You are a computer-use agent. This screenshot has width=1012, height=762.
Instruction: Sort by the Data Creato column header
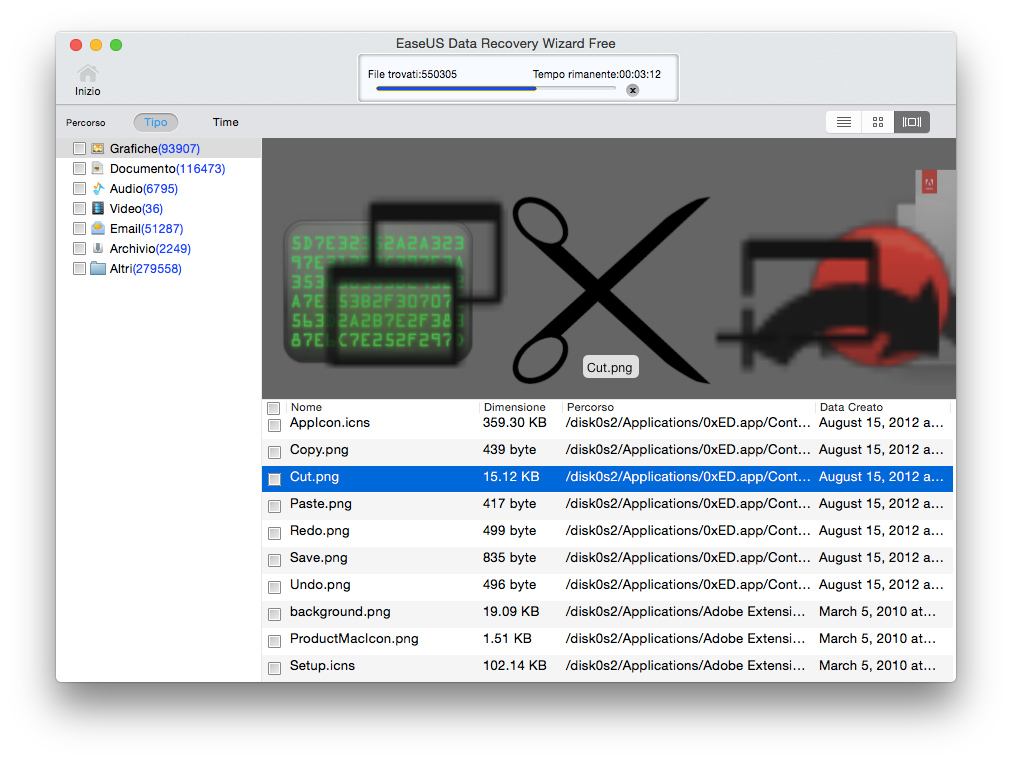pyautogui.click(x=851, y=407)
